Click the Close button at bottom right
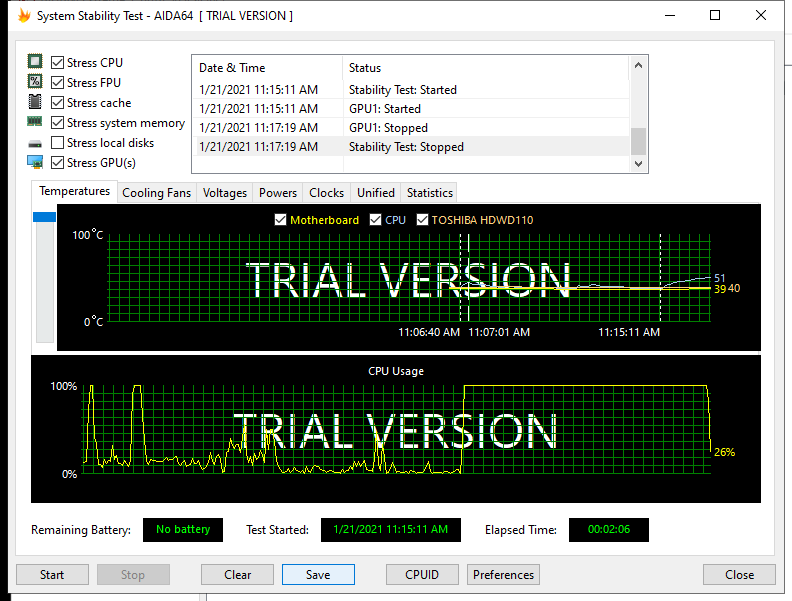Viewport: 792px width, 601px height. (x=739, y=575)
